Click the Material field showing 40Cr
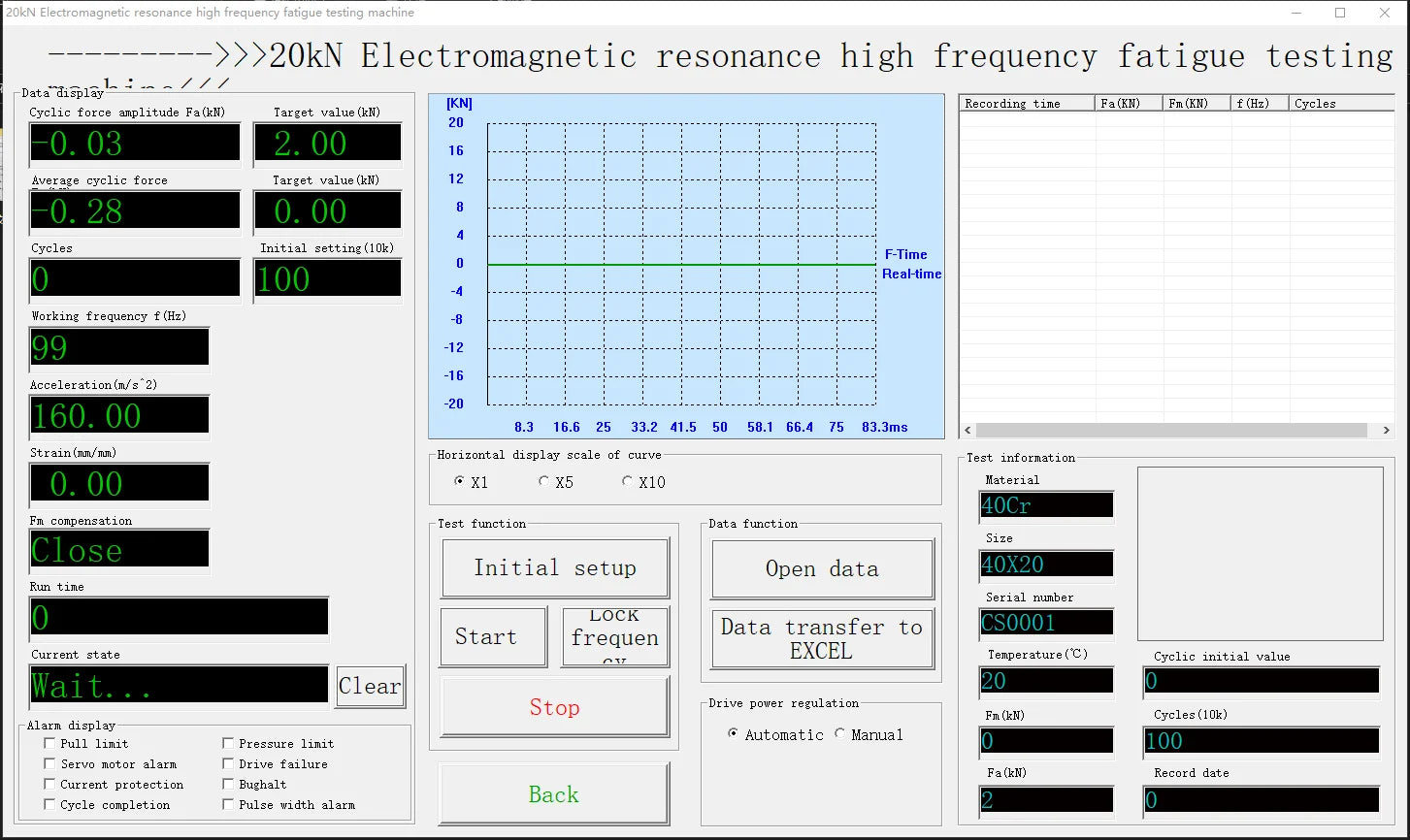The height and width of the screenshot is (840, 1410). (x=1046, y=505)
